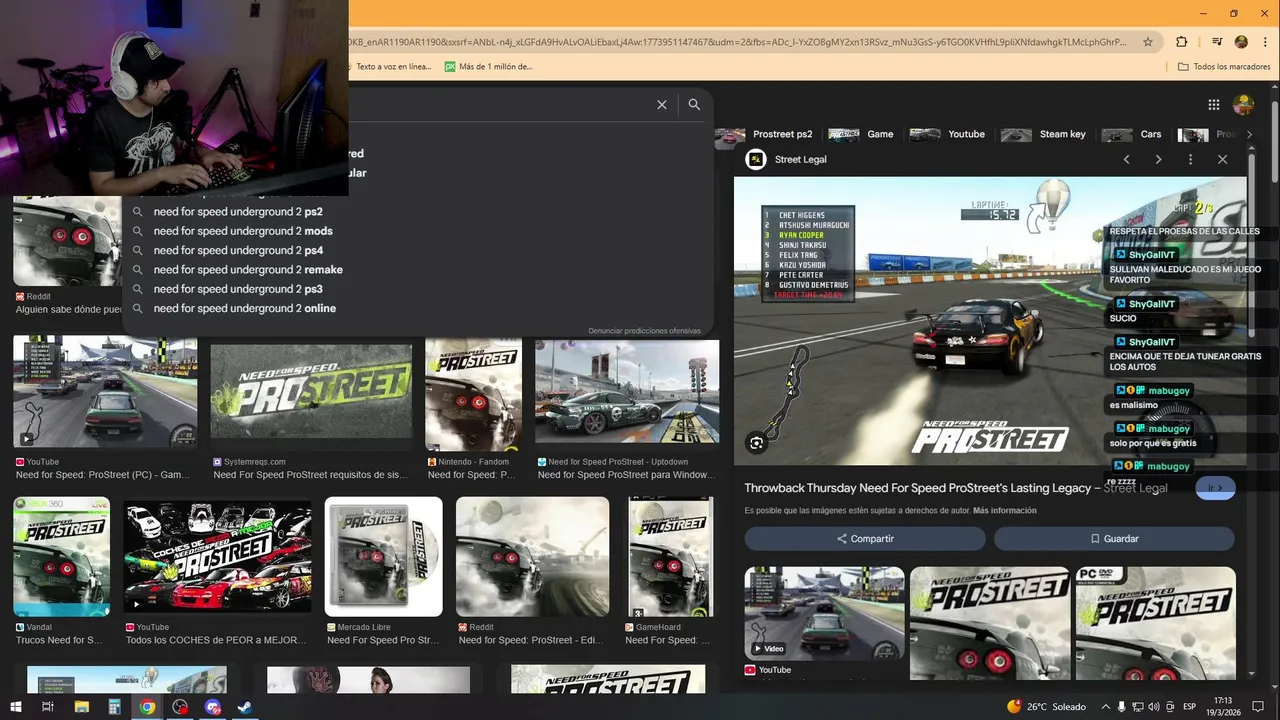Open the Google apps grid
Screen dimensions: 1280x720
1213,105
